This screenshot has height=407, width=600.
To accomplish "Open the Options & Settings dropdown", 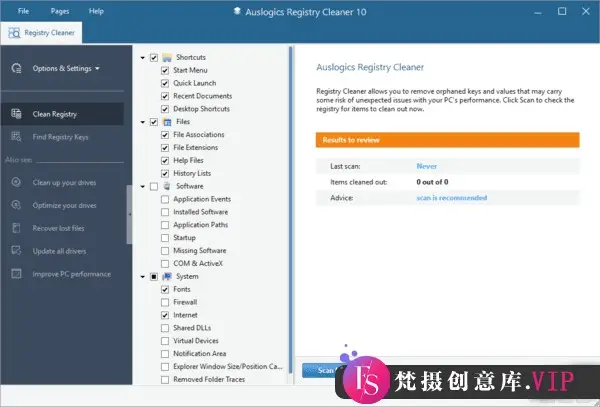I will 66,68.
